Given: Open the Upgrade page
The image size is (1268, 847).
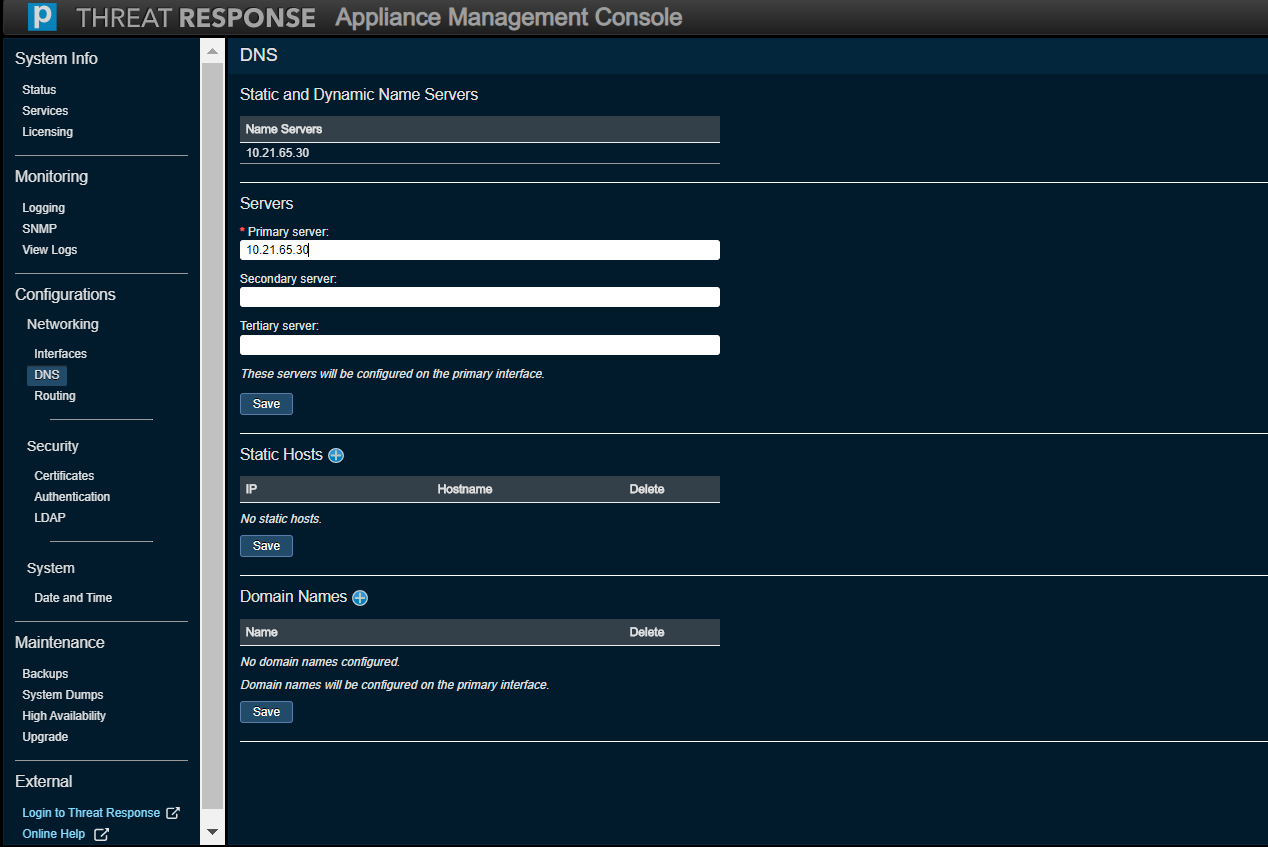Looking at the screenshot, I should click(45, 737).
